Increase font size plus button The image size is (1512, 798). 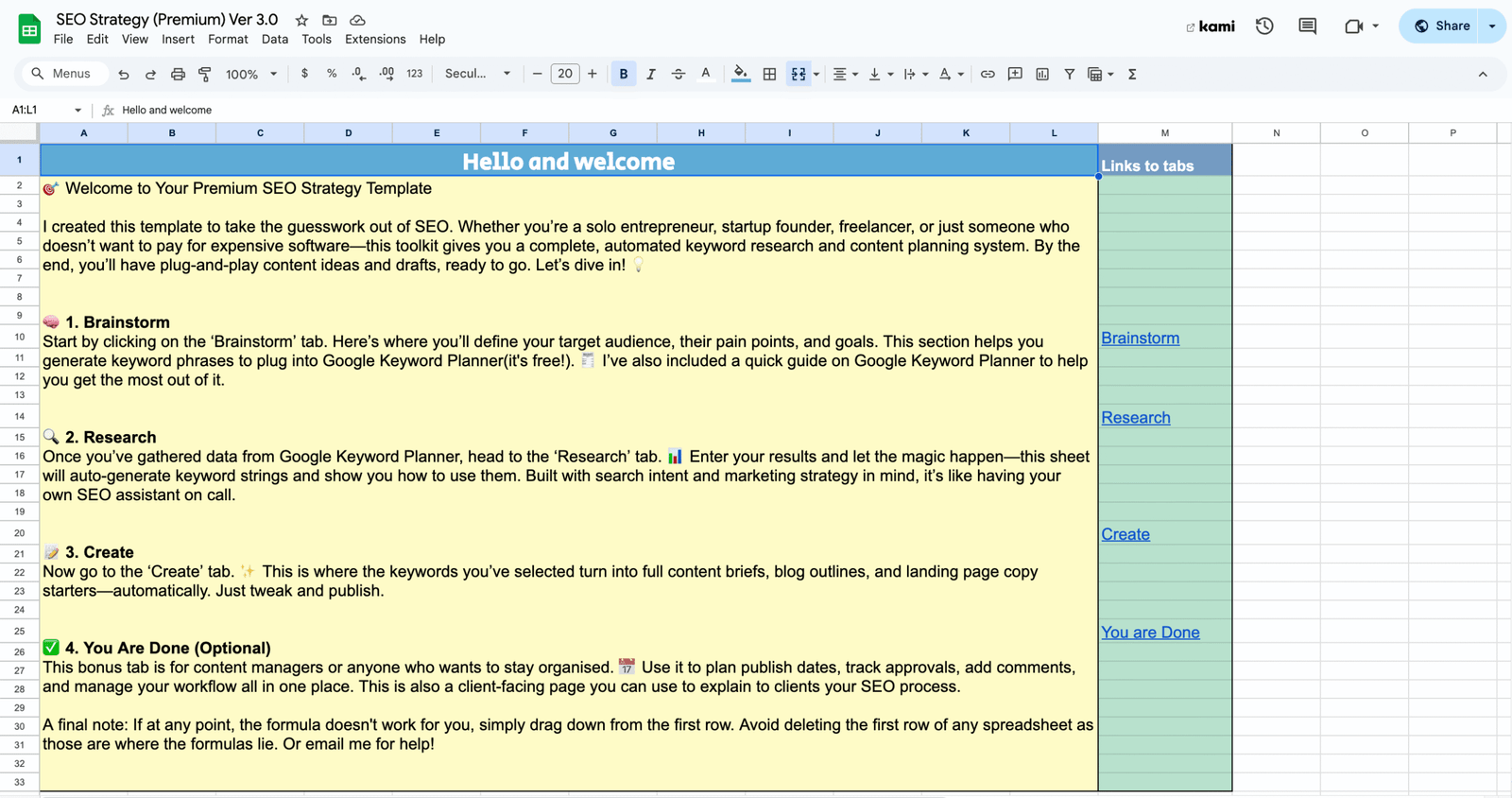(593, 74)
